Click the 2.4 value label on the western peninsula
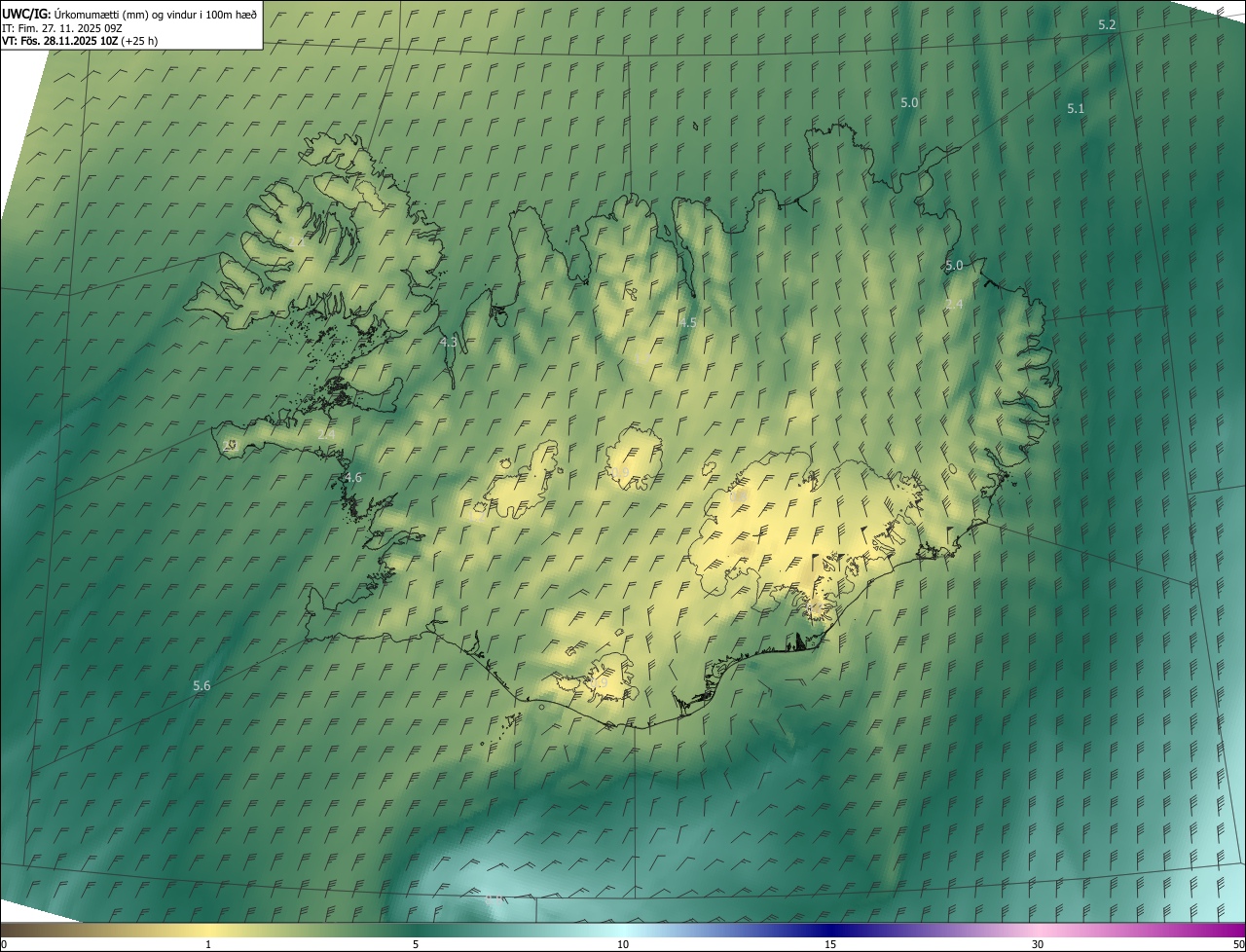The image size is (1246, 952). (x=326, y=433)
